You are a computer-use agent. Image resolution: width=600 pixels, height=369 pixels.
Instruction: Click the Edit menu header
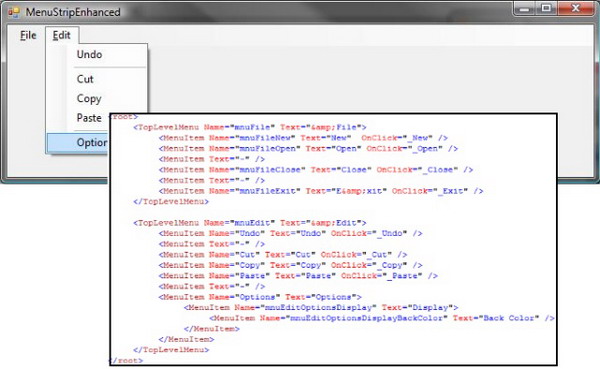click(x=62, y=35)
